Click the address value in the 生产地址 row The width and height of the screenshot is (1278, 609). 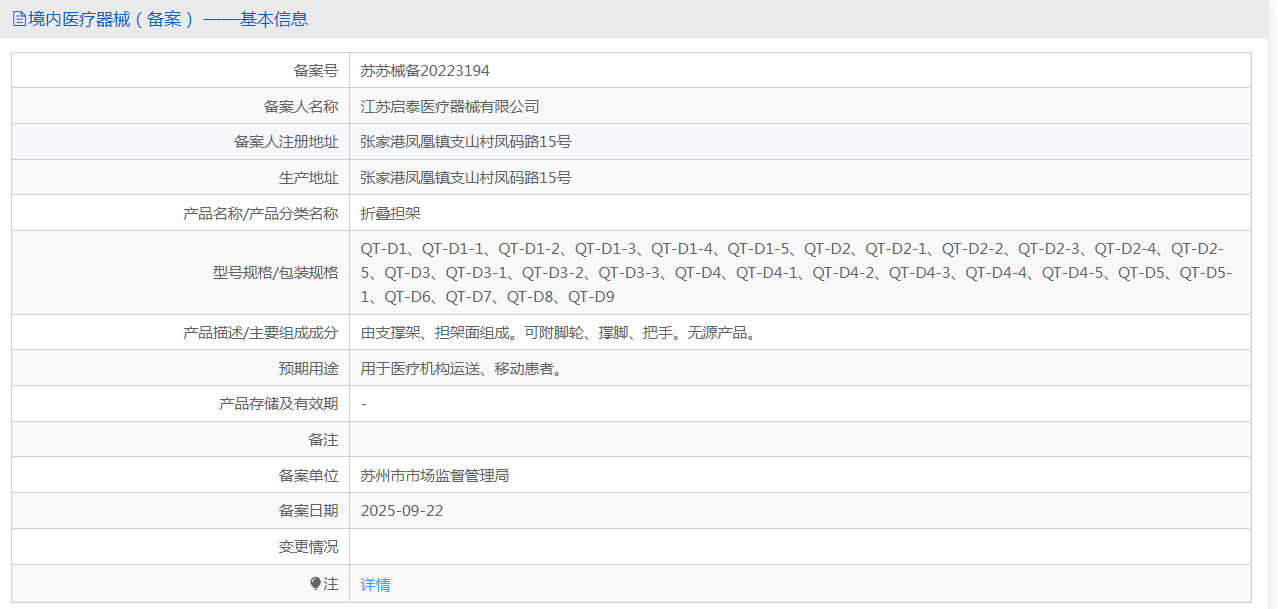(466, 178)
